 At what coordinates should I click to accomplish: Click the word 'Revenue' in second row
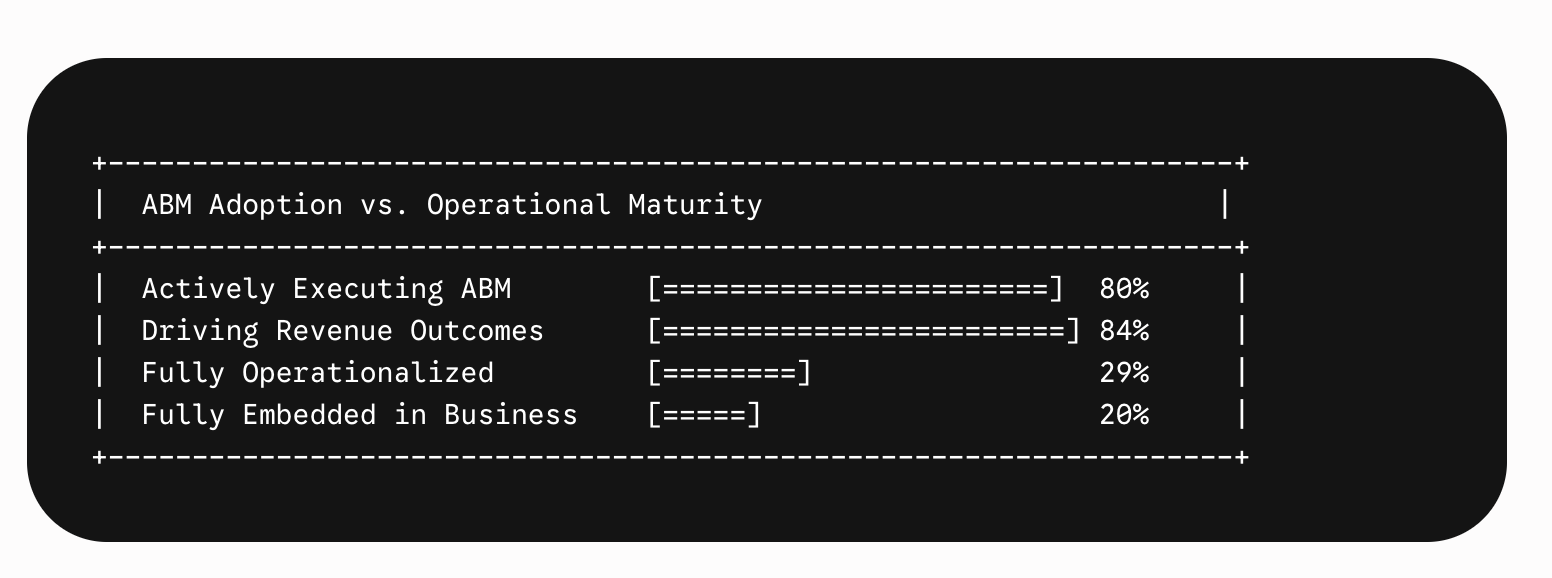[x=335, y=331]
